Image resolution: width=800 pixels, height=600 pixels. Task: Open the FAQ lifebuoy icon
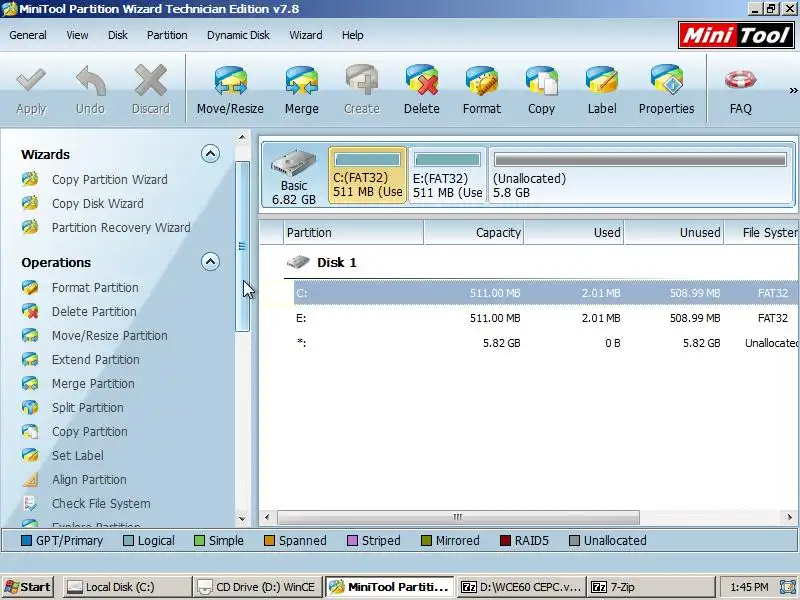click(740, 80)
